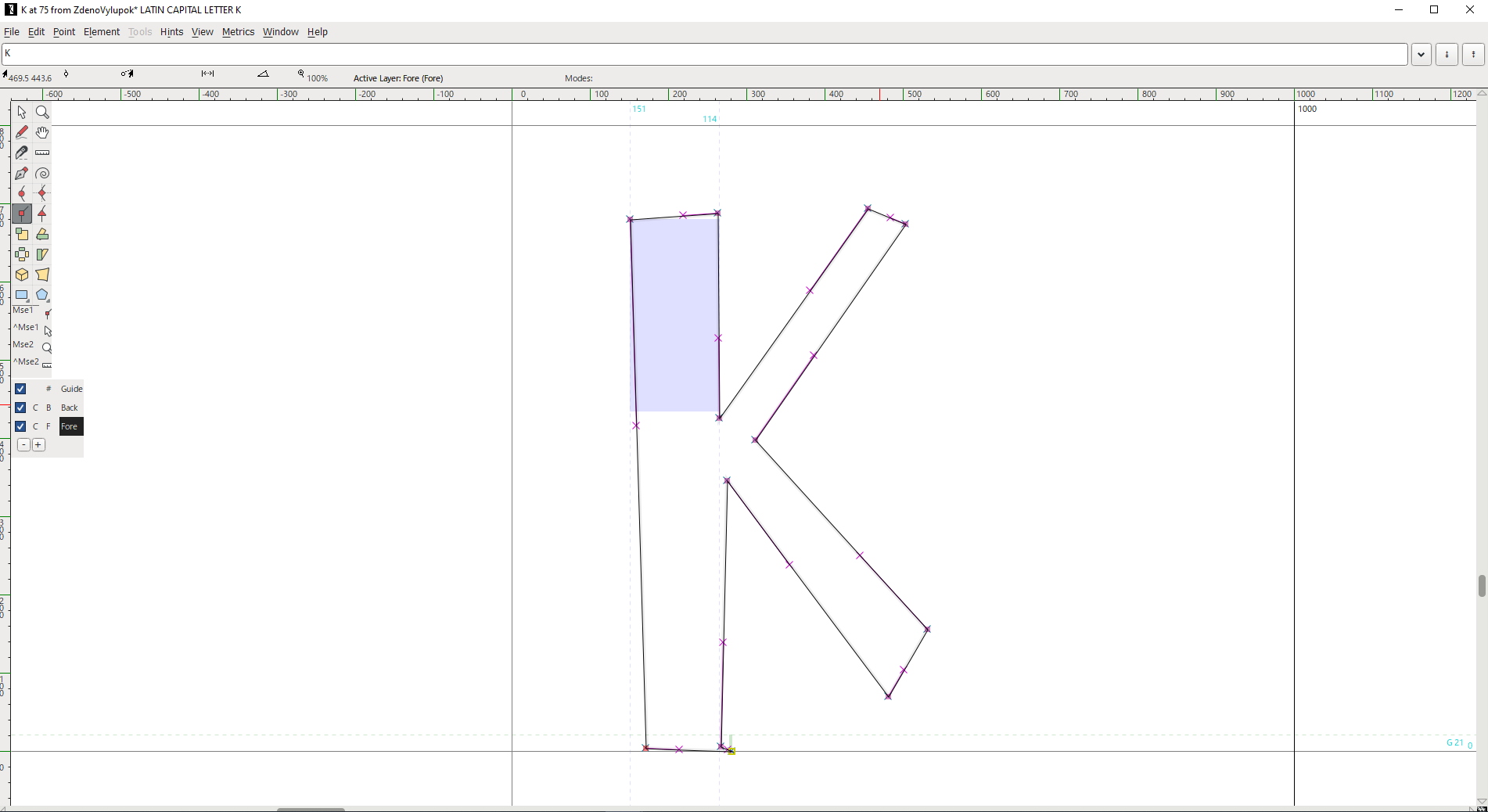Select the Polygon shape tool
This screenshot has width=1488, height=812.
coord(42,296)
